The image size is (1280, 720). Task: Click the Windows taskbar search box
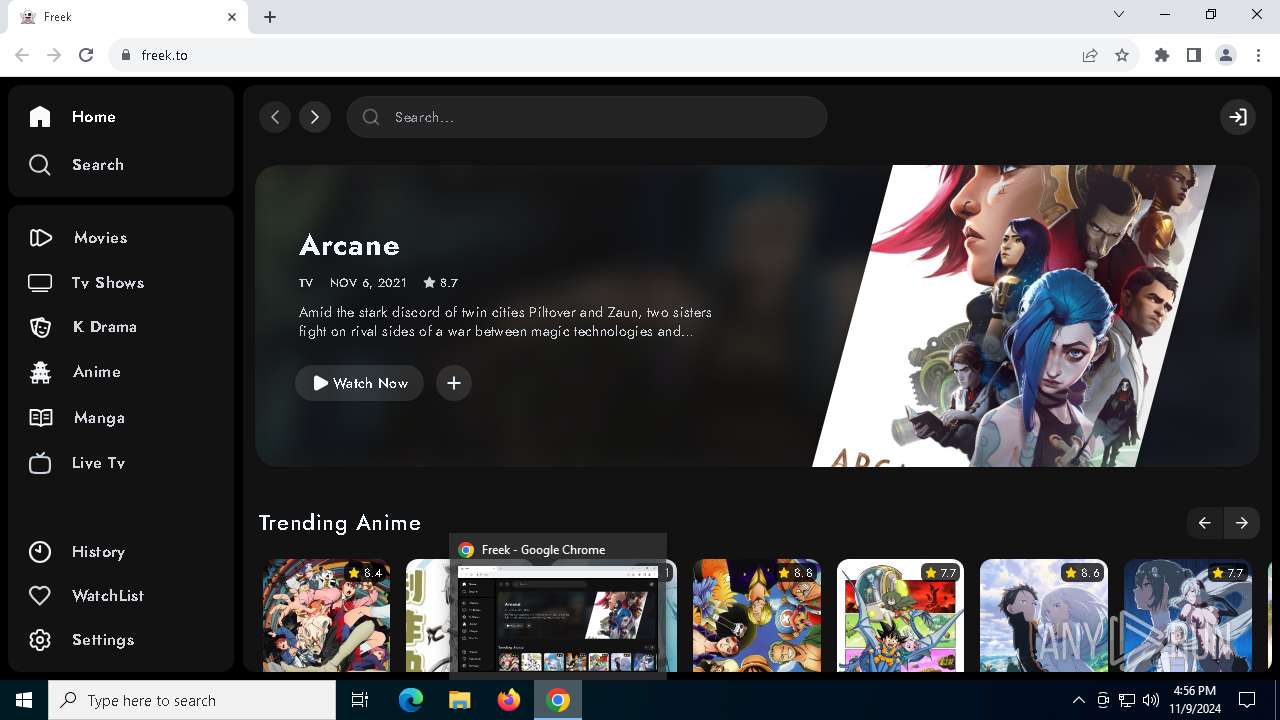tap(192, 700)
